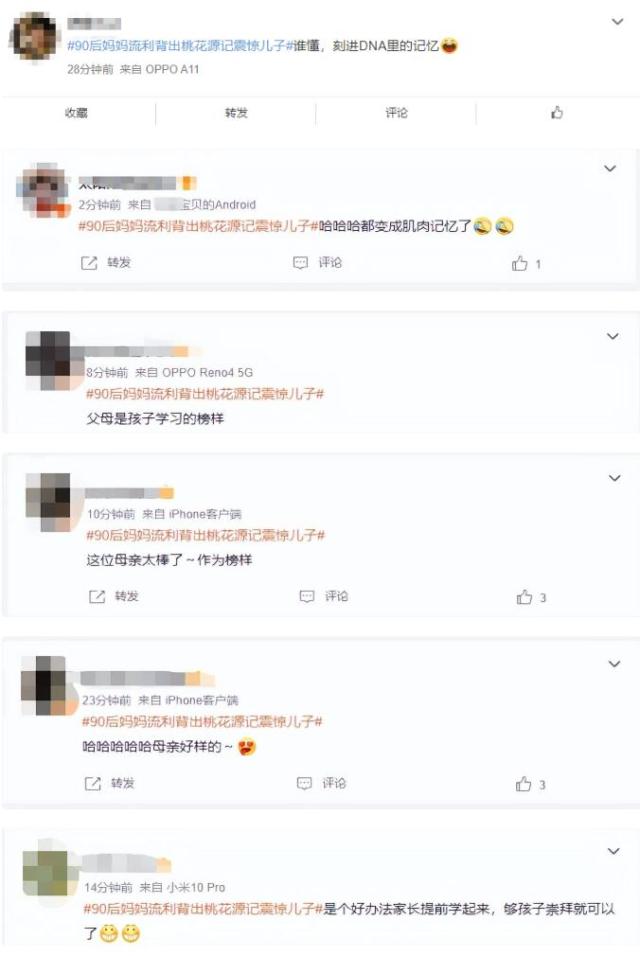Like the top post with thumbs-up icon
This screenshot has width=640, height=956.
556,112
